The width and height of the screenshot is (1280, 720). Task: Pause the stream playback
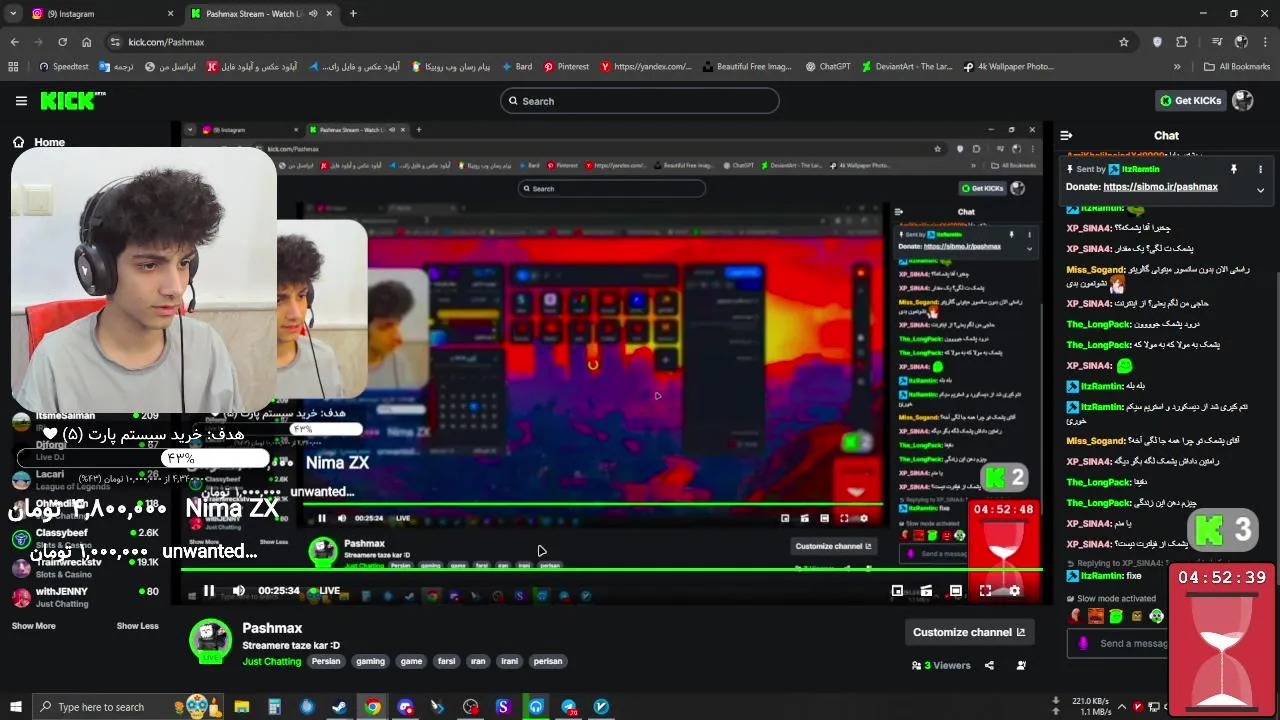click(209, 591)
